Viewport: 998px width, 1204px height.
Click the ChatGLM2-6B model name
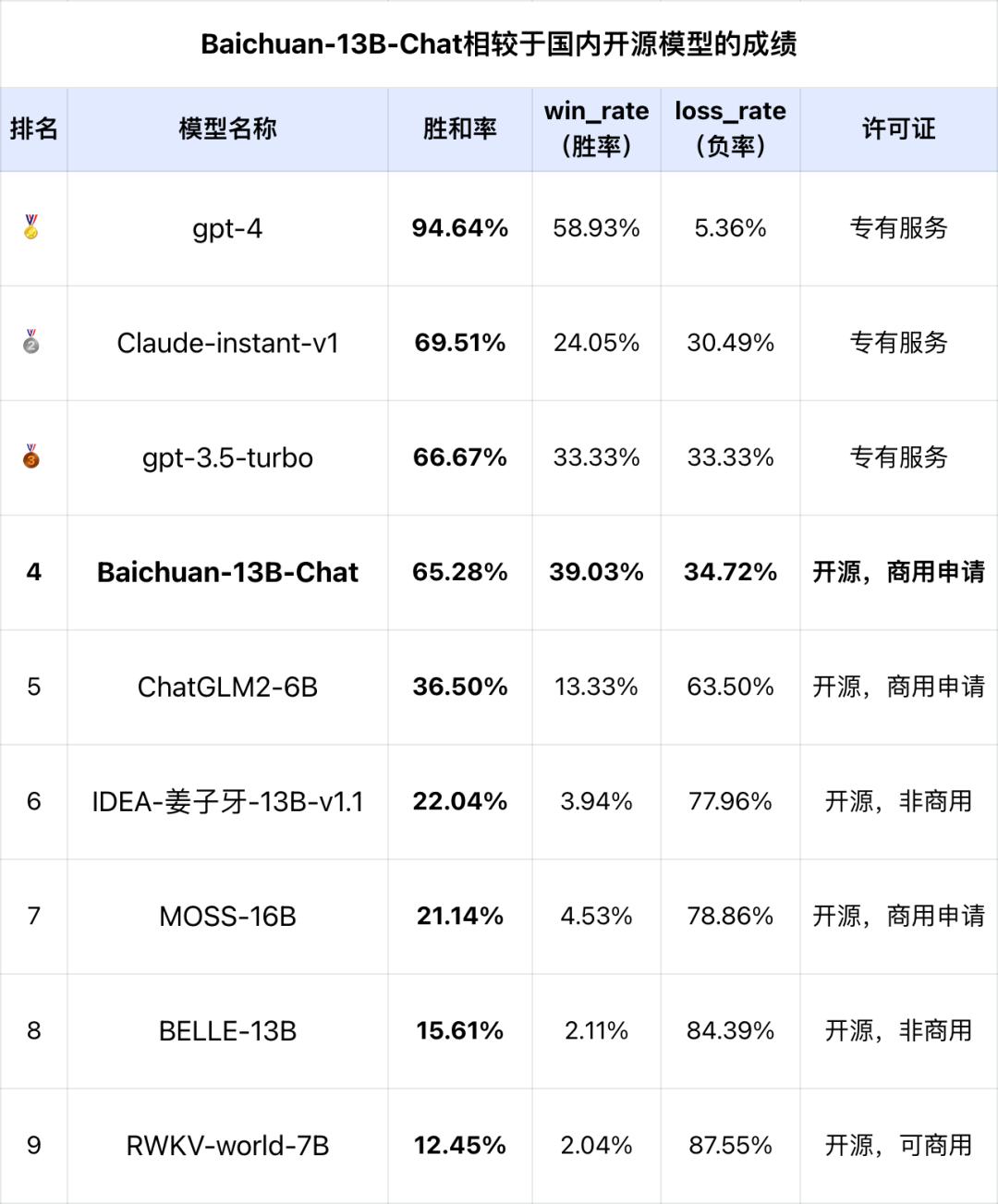[227, 687]
